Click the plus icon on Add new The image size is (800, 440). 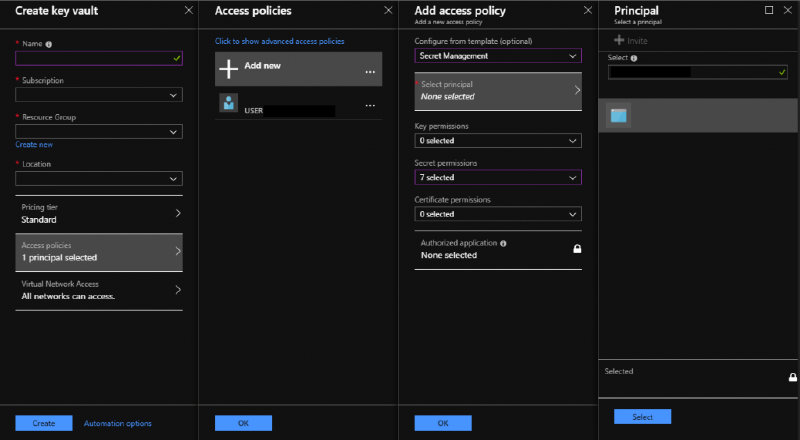pos(229,68)
